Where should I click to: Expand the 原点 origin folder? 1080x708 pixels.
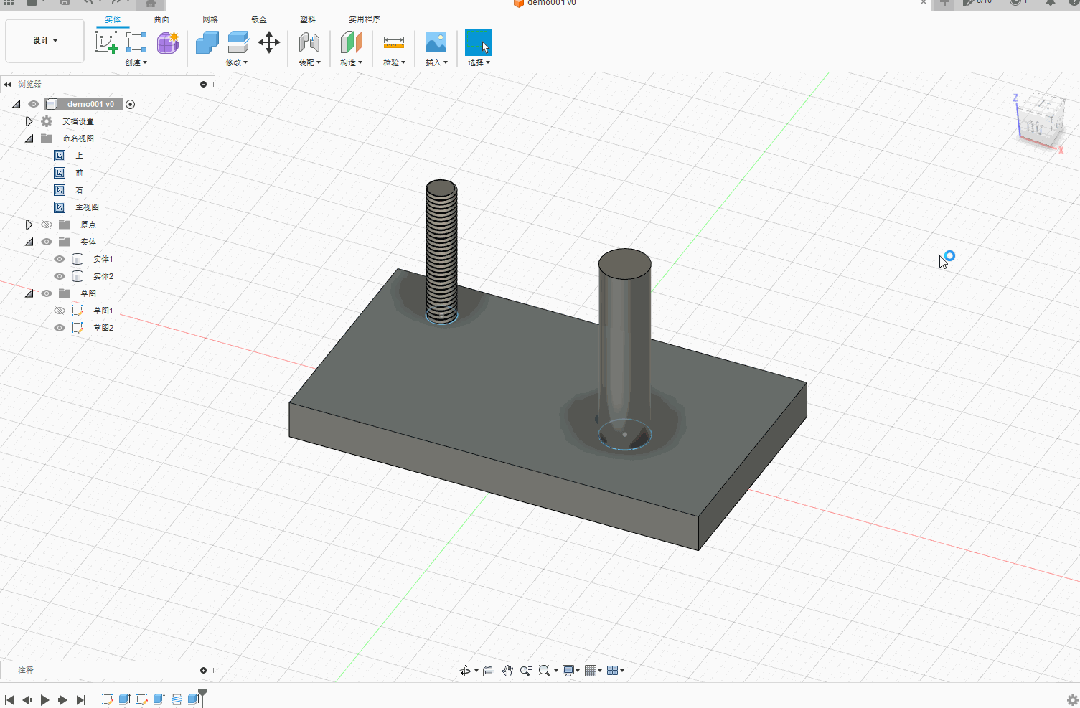click(x=28, y=225)
